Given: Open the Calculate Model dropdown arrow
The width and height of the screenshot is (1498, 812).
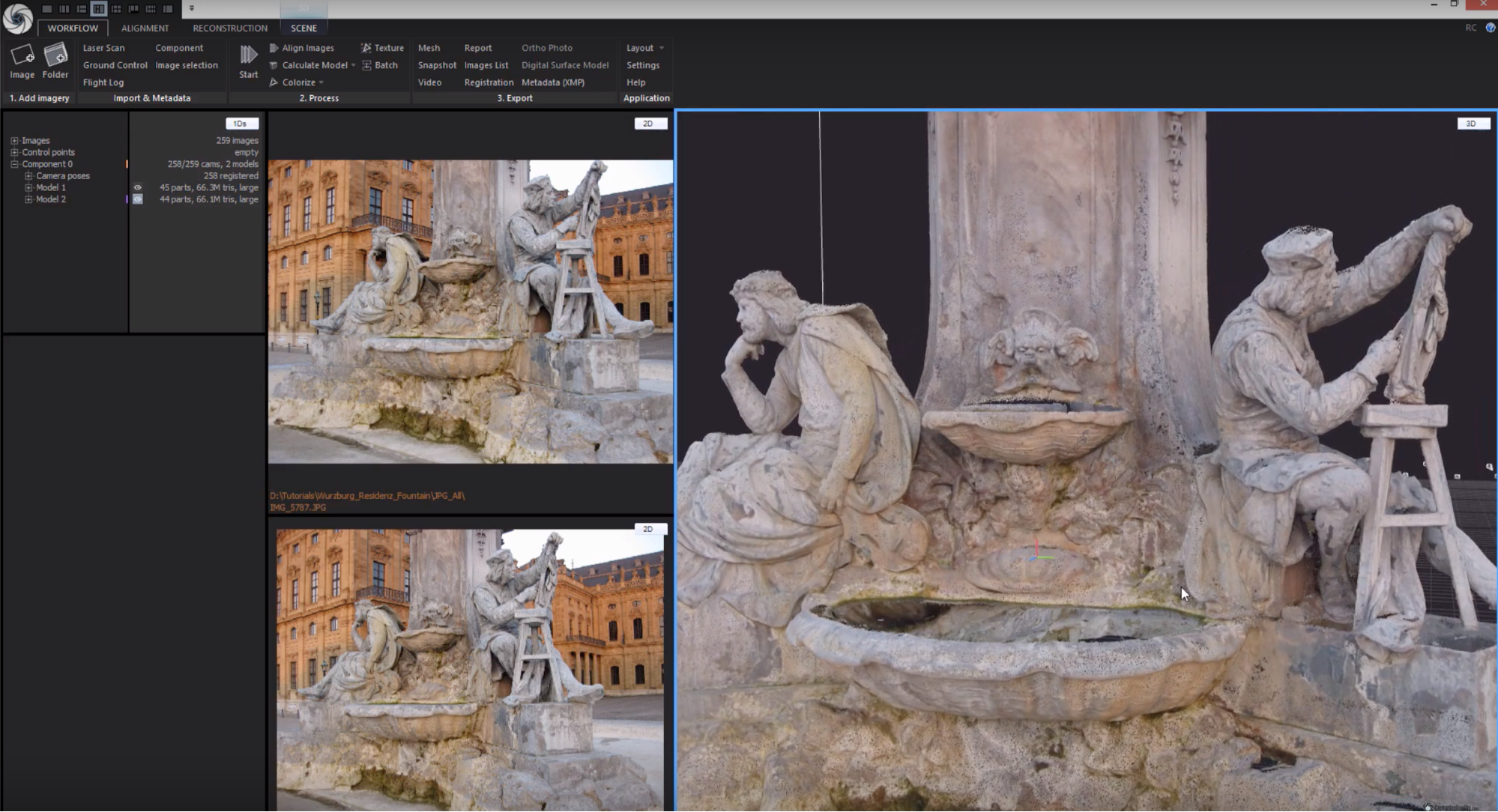Looking at the screenshot, I should point(353,65).
